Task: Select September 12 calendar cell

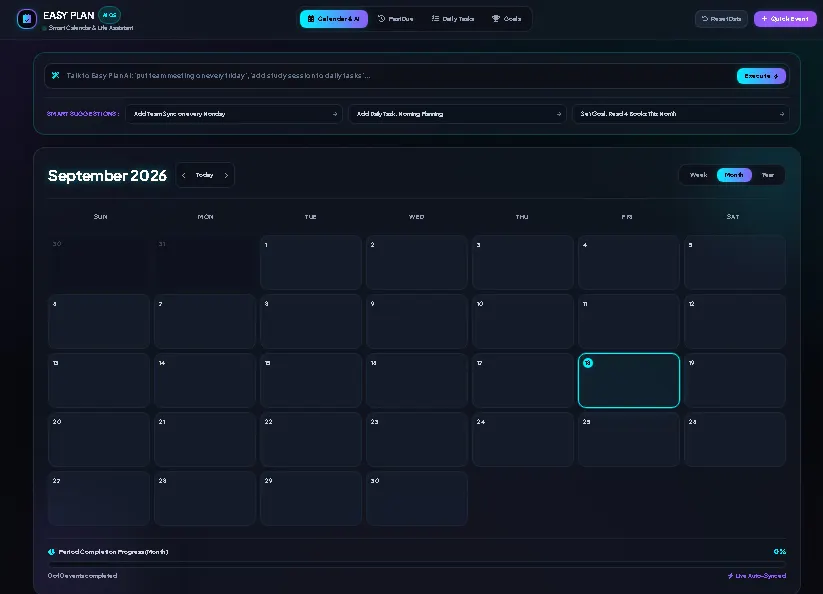Action: tap(735, 322)
